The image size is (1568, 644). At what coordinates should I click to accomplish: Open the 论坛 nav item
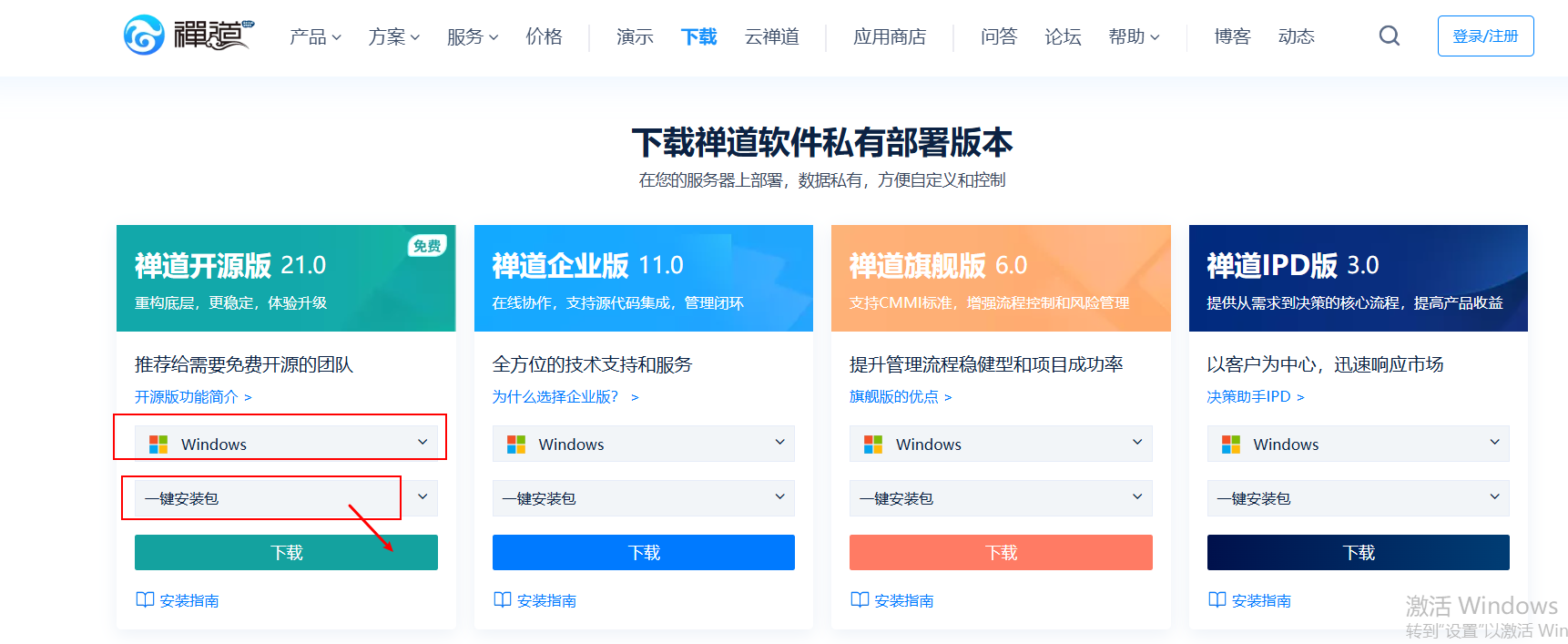tap(1063, 36)
